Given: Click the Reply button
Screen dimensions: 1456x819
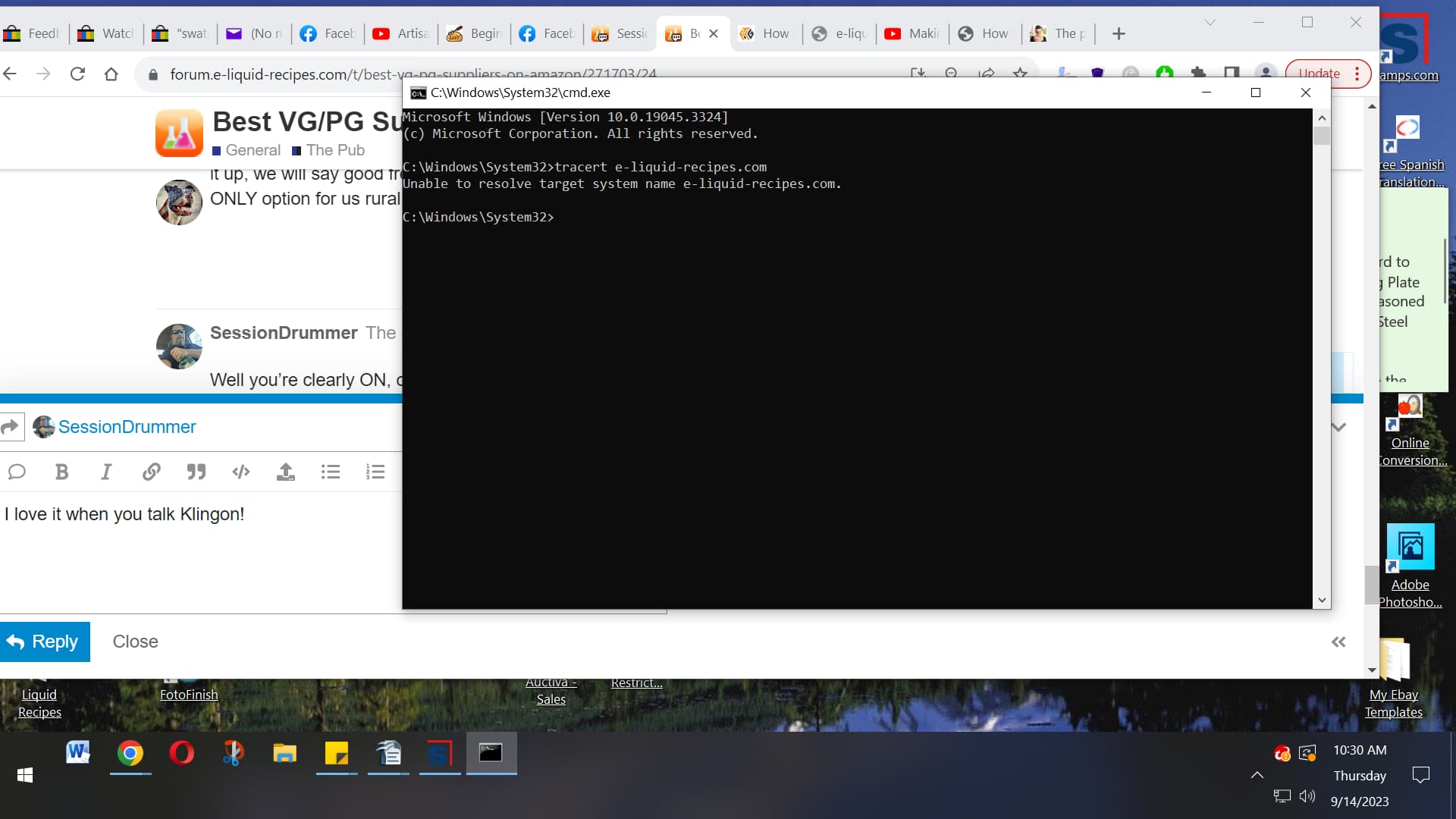Looking at the screenshot, I should [x=45, y=642].
